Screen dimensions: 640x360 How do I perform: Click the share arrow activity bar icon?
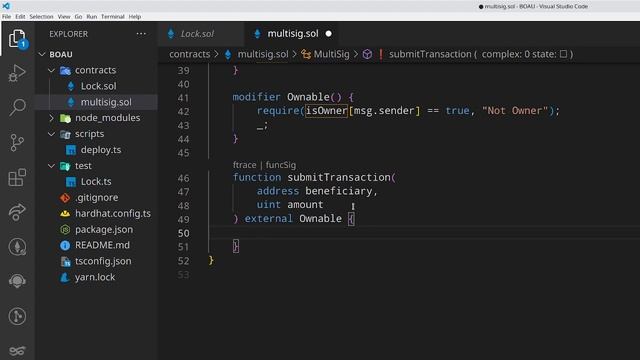[x=17, y=212]
